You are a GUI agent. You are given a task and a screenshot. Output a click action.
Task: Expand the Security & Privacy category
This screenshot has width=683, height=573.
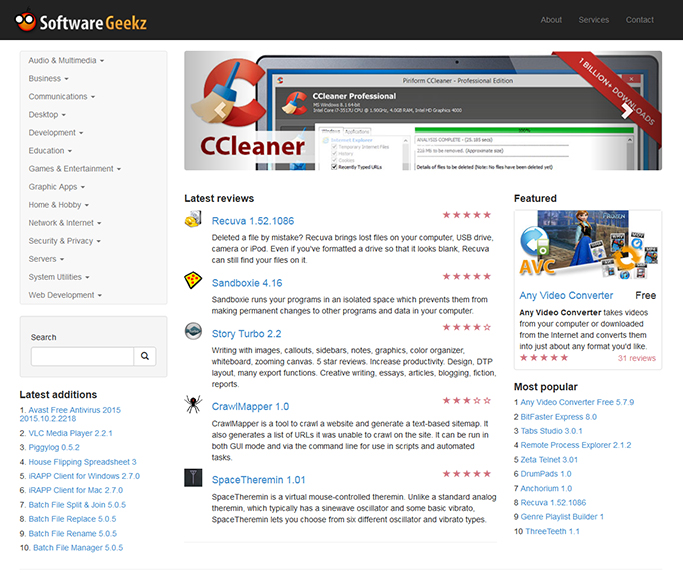click(x=64, y=241)
